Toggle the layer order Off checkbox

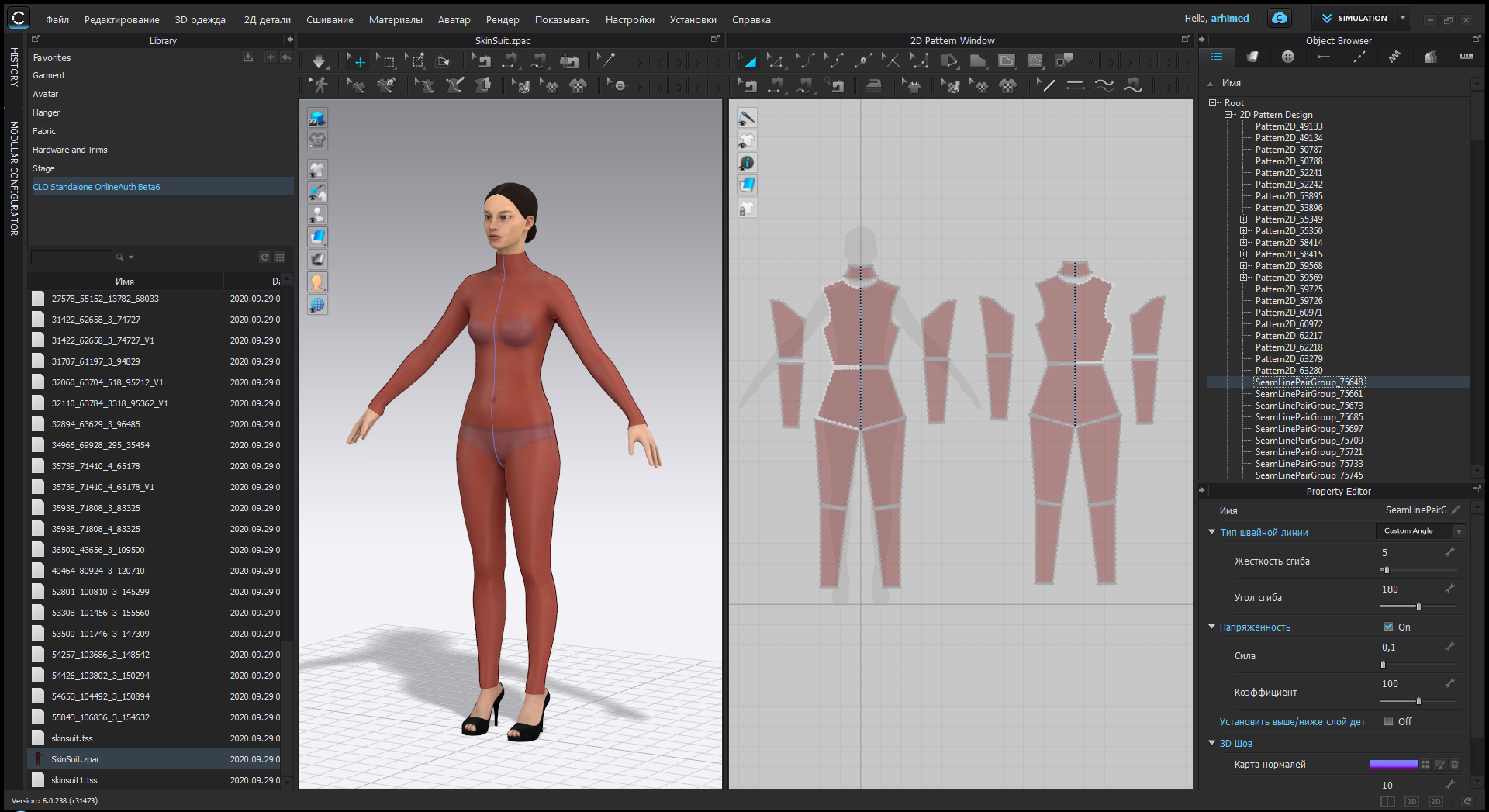pyautogui.click(x=1388, y=721)
